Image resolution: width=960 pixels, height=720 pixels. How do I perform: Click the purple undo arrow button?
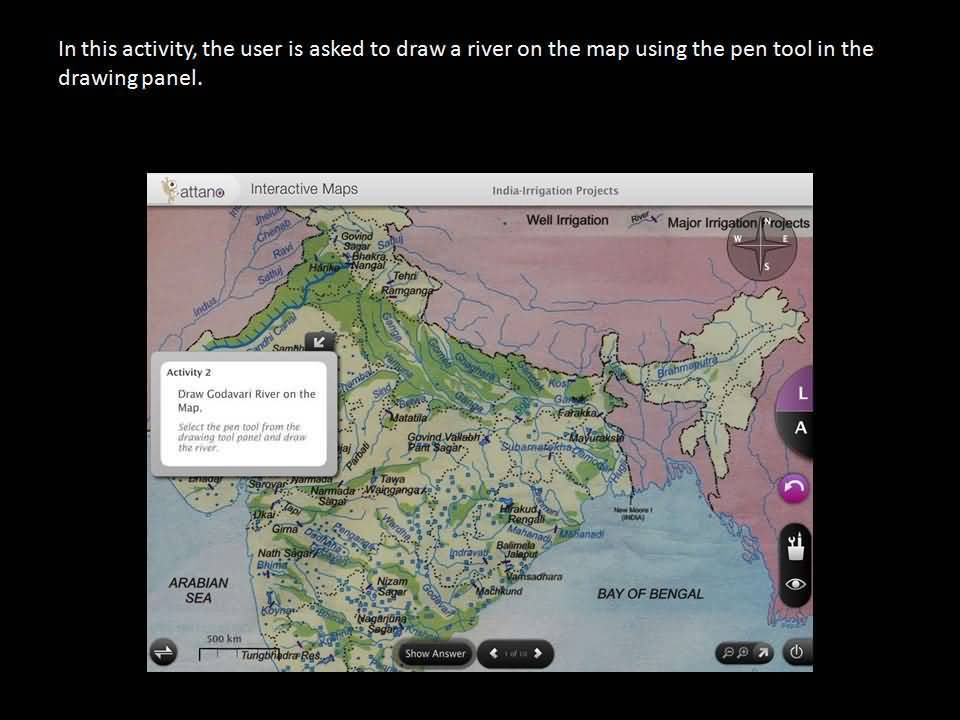click(794, 489)
